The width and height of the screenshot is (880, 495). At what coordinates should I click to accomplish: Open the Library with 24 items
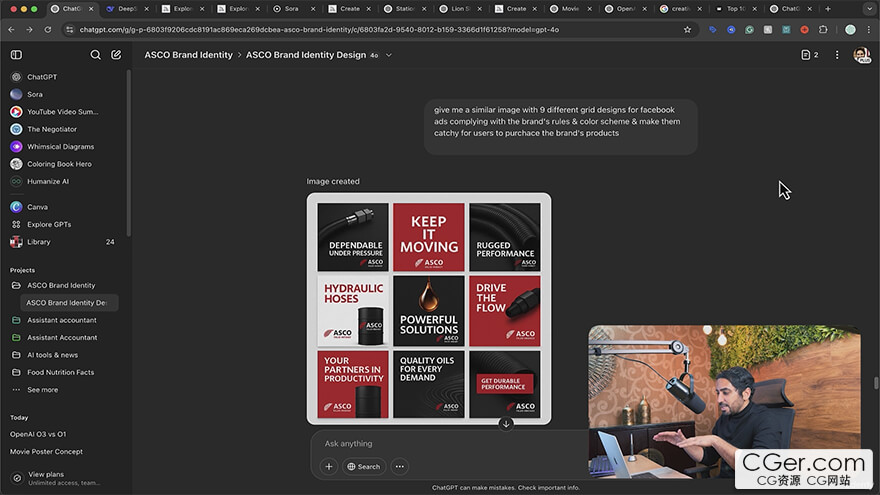pyautogui.click(x=62, y=242)
